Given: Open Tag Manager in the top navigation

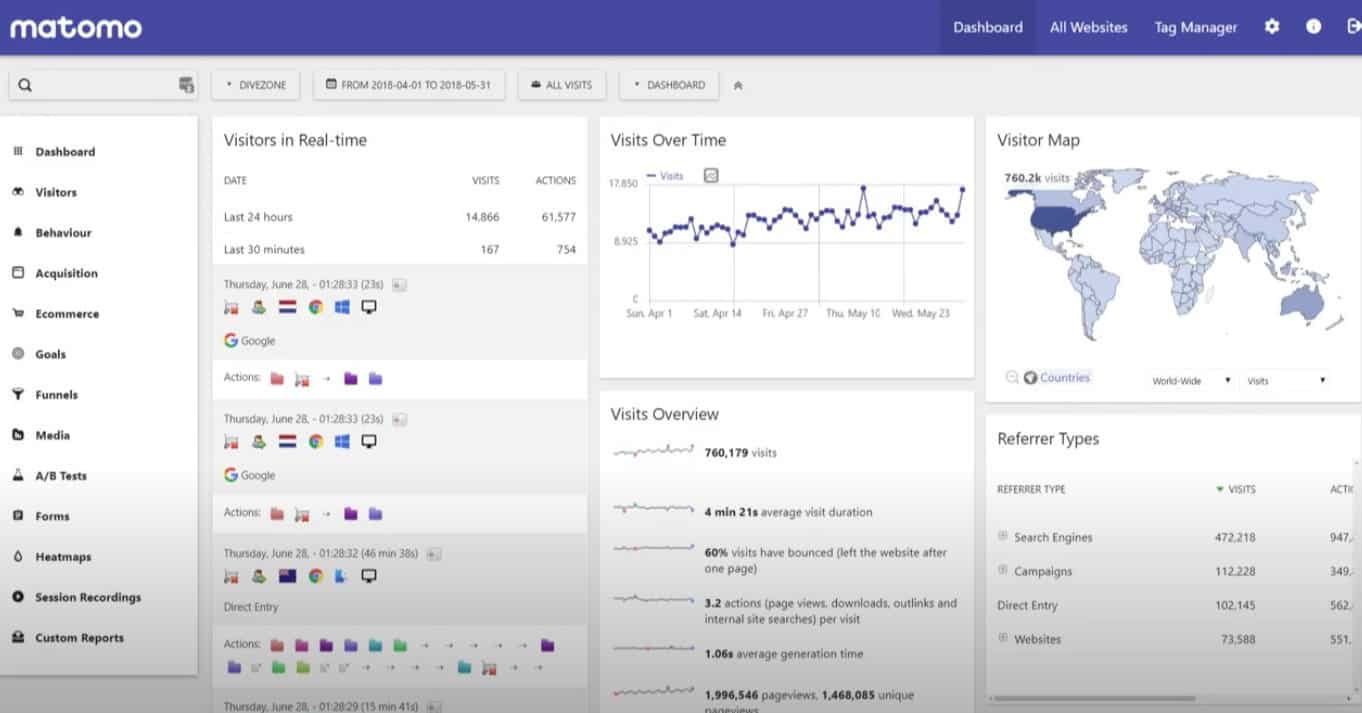Looking at the screenshot, I should click(1196, 27).
